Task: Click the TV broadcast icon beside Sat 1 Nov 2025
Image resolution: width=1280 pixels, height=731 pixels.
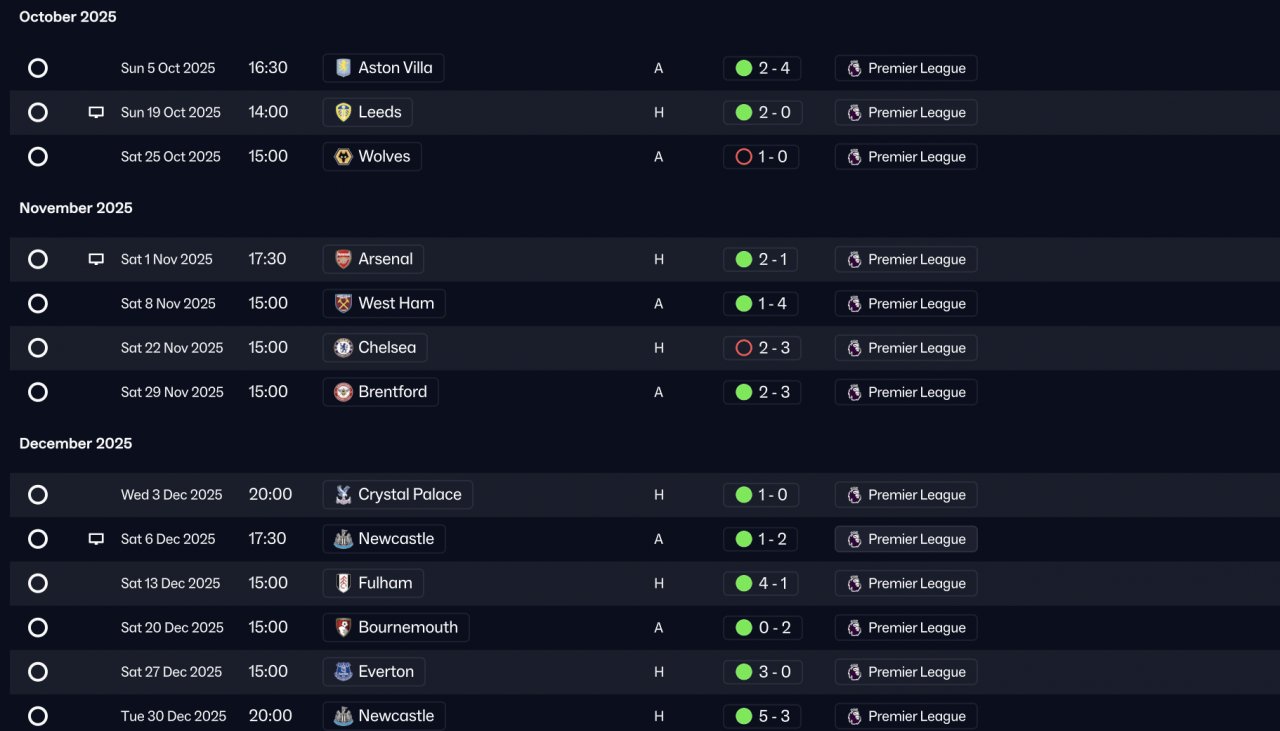Action: pos(96,259)
